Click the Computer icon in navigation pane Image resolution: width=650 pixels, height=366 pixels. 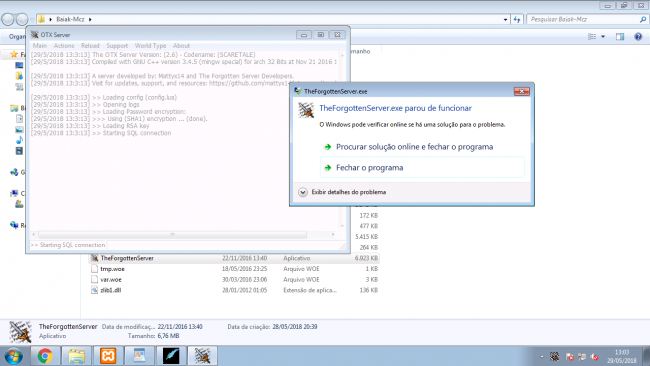[15, 193]
